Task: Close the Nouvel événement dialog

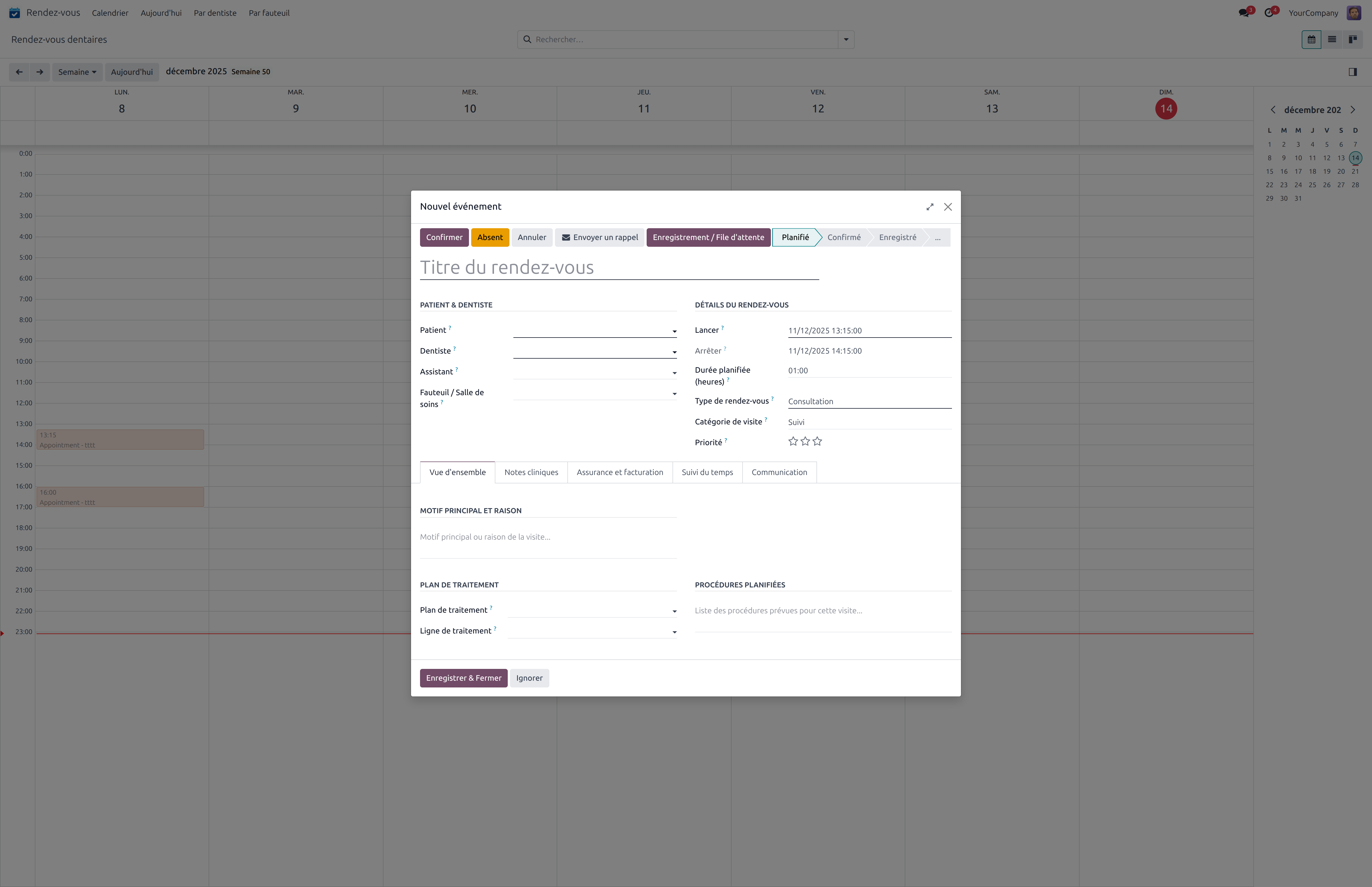Action: coord(947,207)
